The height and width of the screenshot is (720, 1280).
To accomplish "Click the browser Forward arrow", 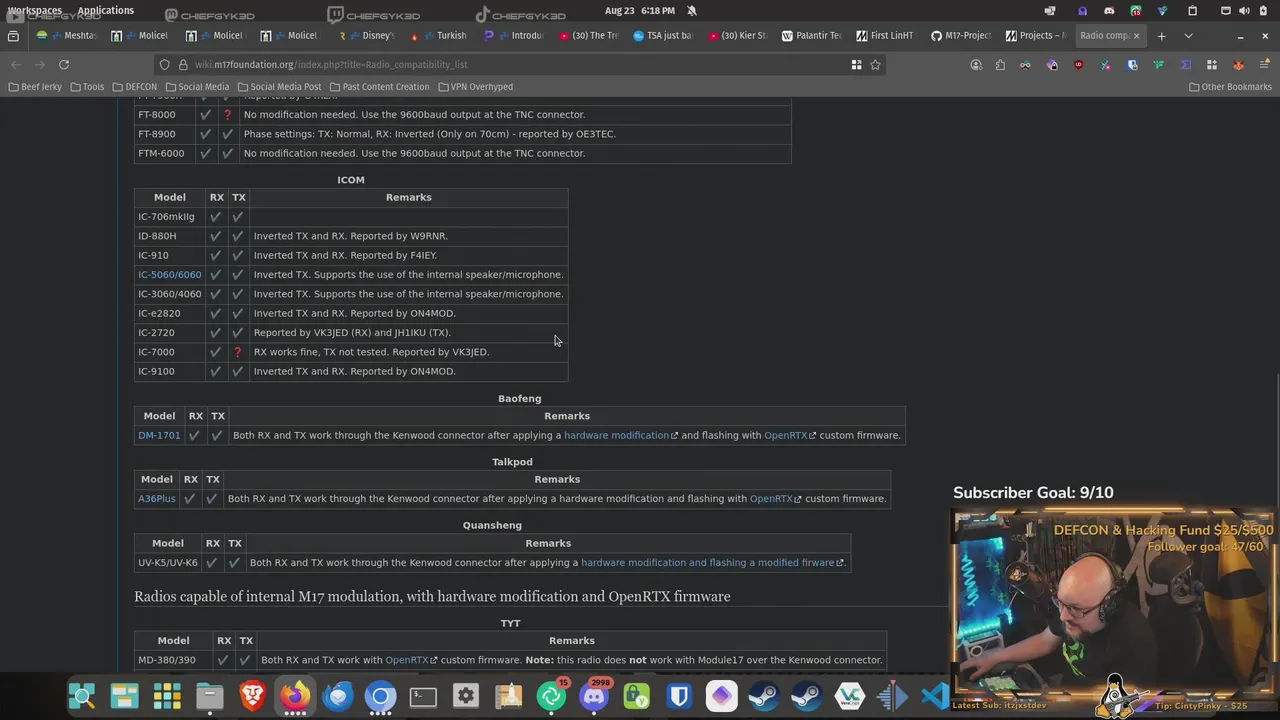I will point(40,64).
